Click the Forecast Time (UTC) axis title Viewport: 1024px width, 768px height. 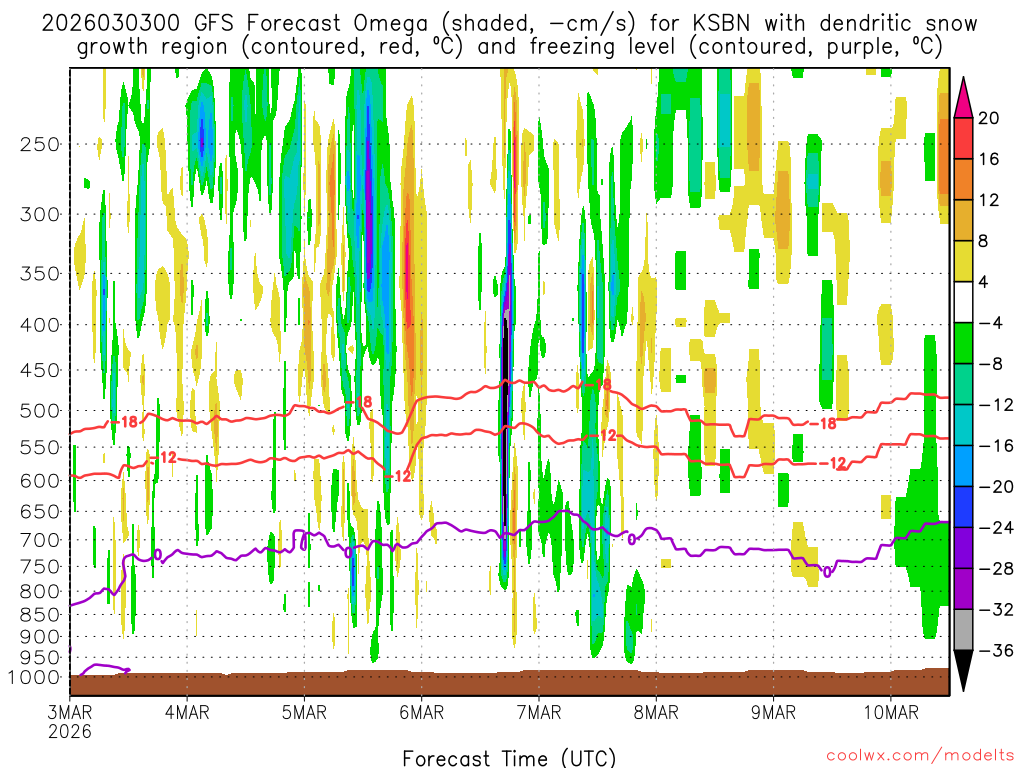click(509, 758)
